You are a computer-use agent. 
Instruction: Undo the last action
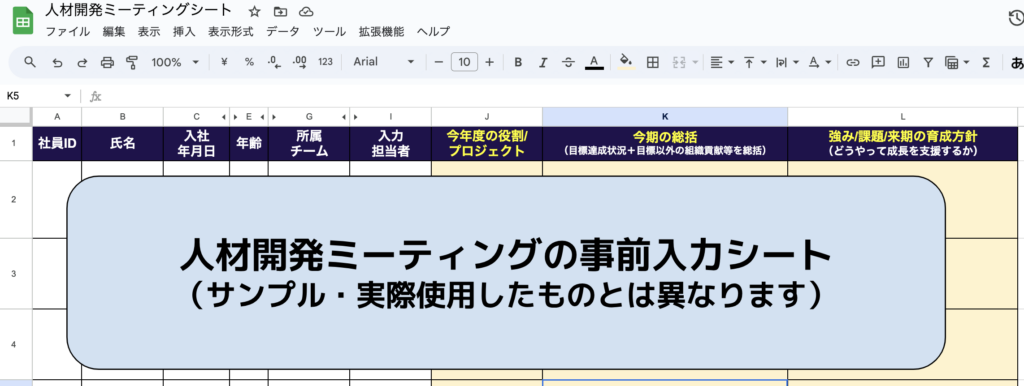(57, 62)
